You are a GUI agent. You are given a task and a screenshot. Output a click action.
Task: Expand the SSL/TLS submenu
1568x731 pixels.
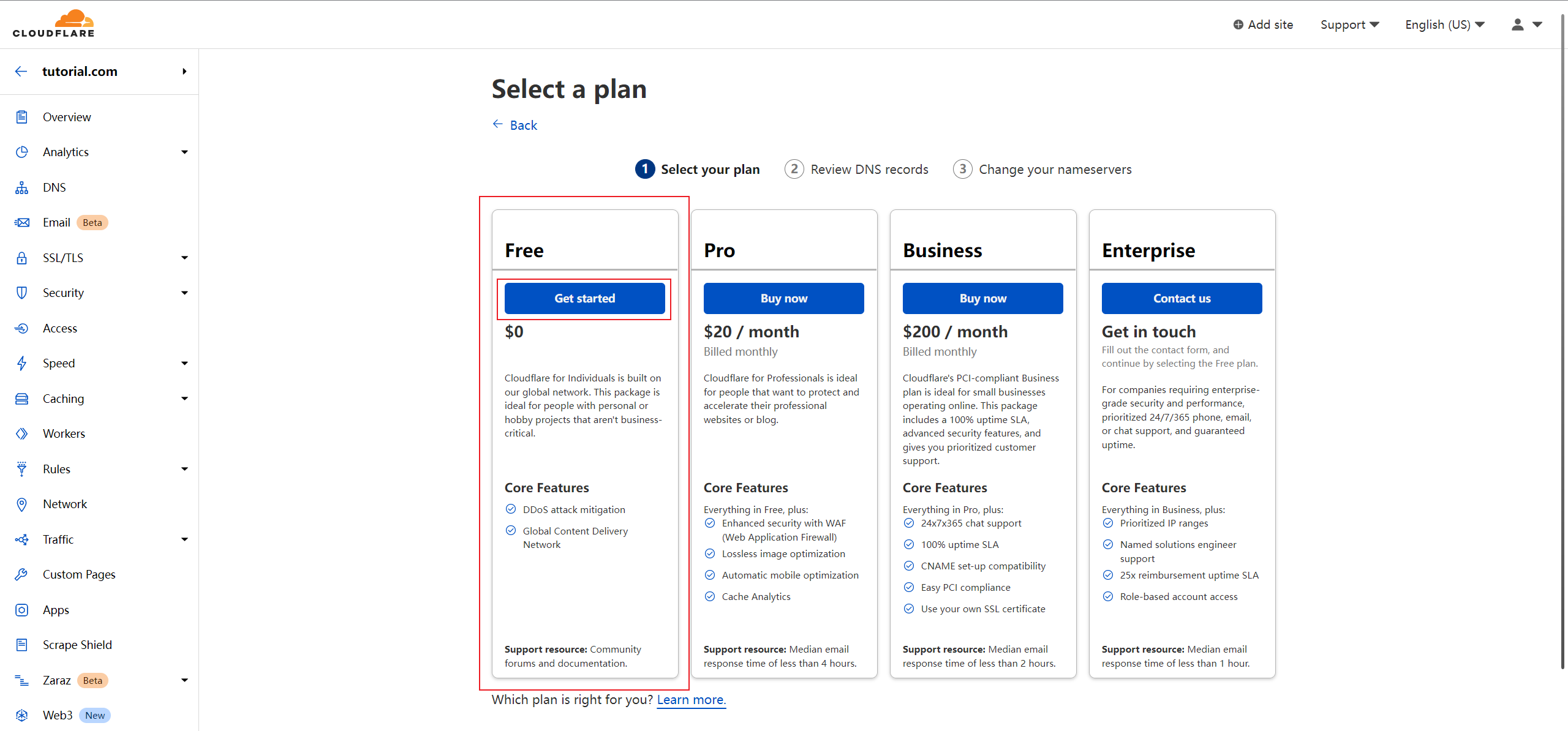(x=184, y=257)
